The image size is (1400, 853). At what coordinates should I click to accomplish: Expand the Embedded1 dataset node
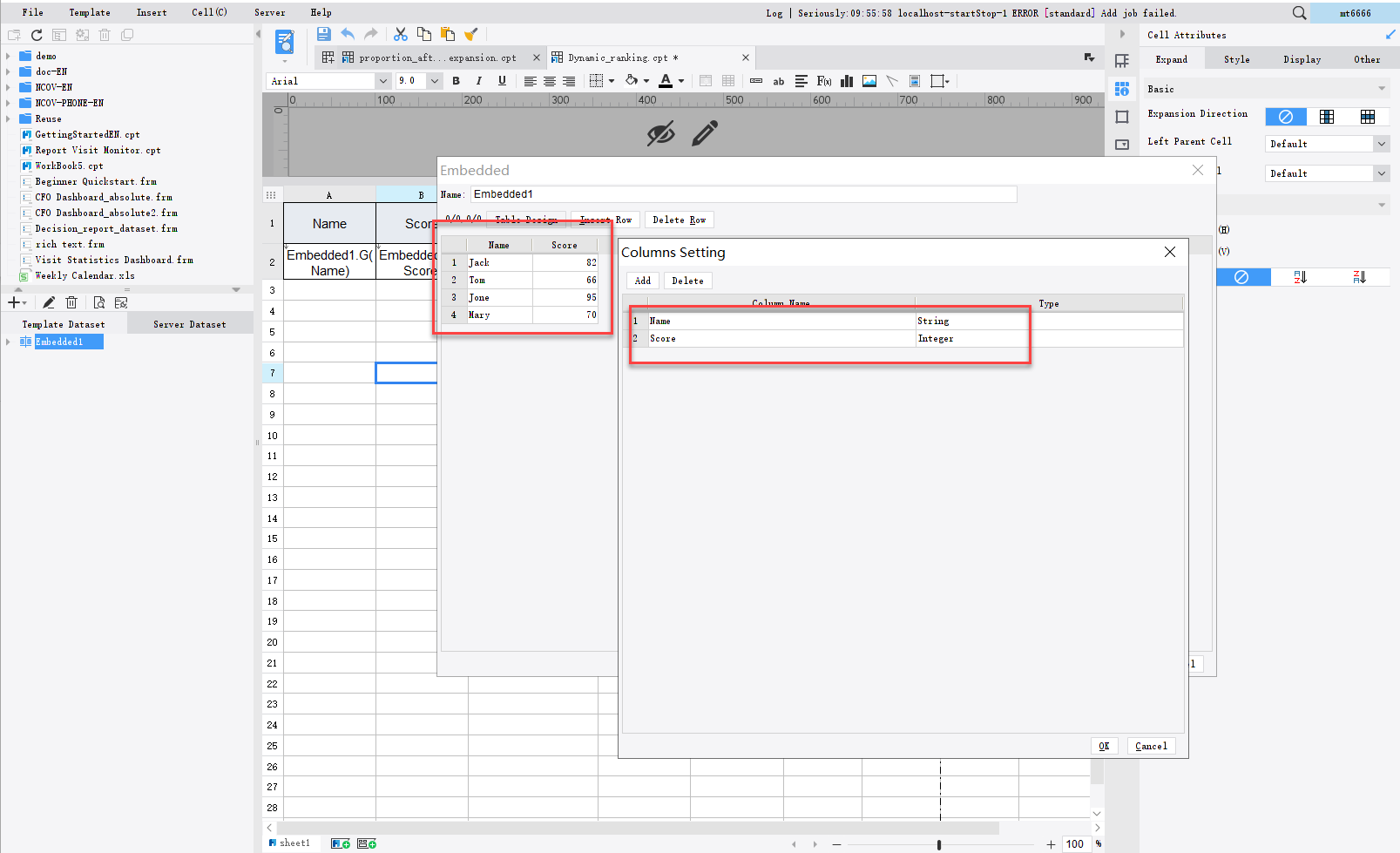8,342
